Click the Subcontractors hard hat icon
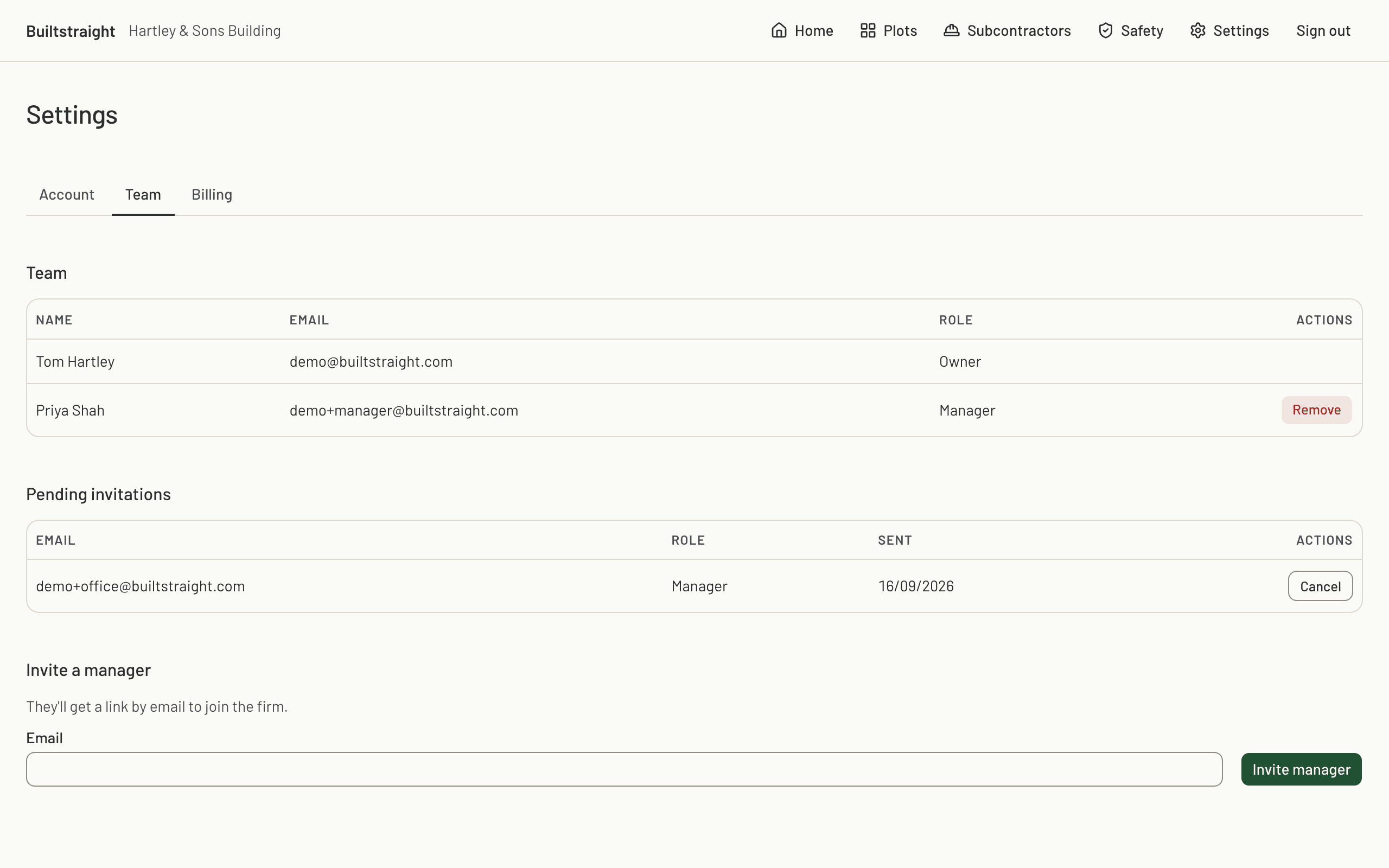 click(952, 30)
